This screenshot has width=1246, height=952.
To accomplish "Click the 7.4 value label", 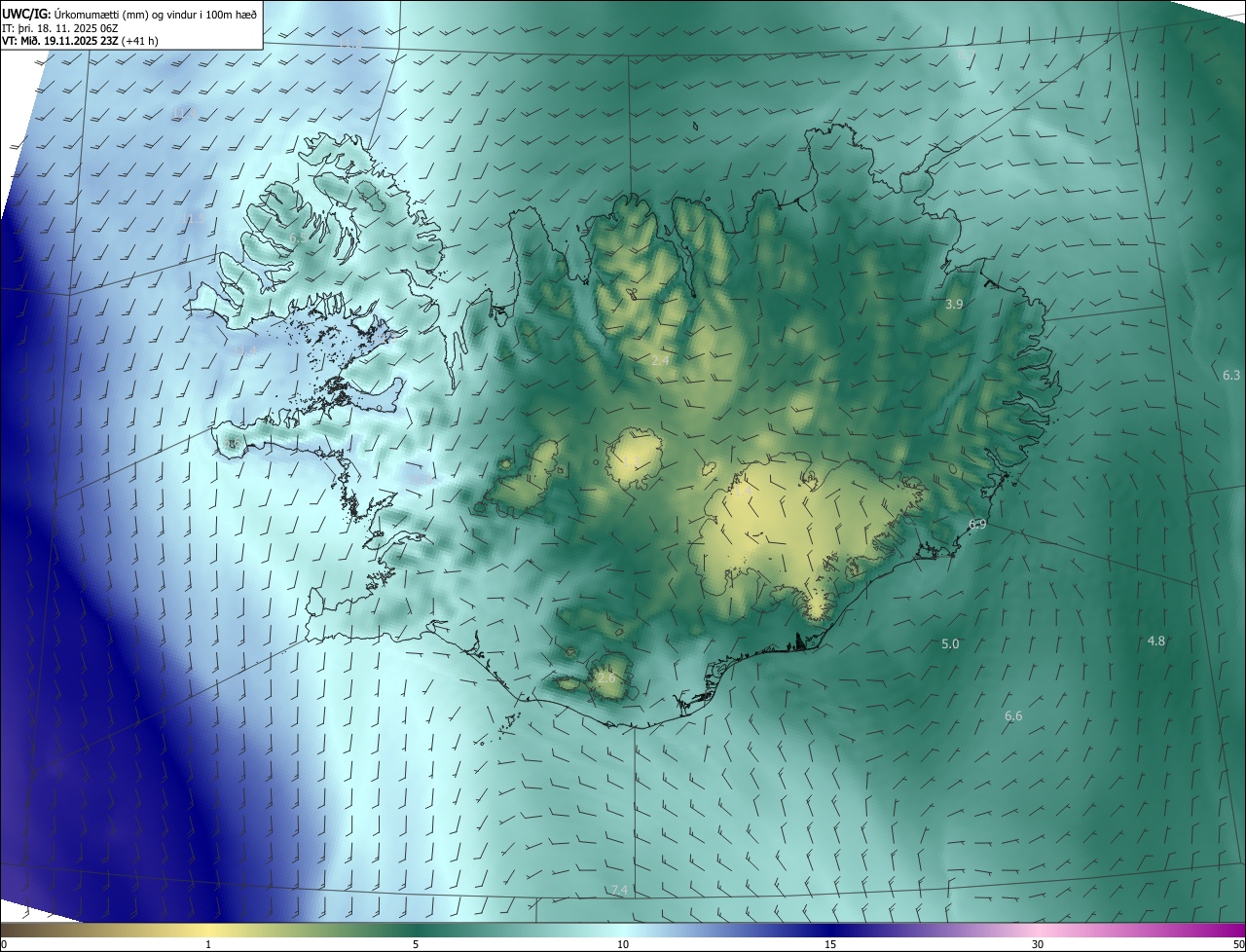I will coord(619,891).
